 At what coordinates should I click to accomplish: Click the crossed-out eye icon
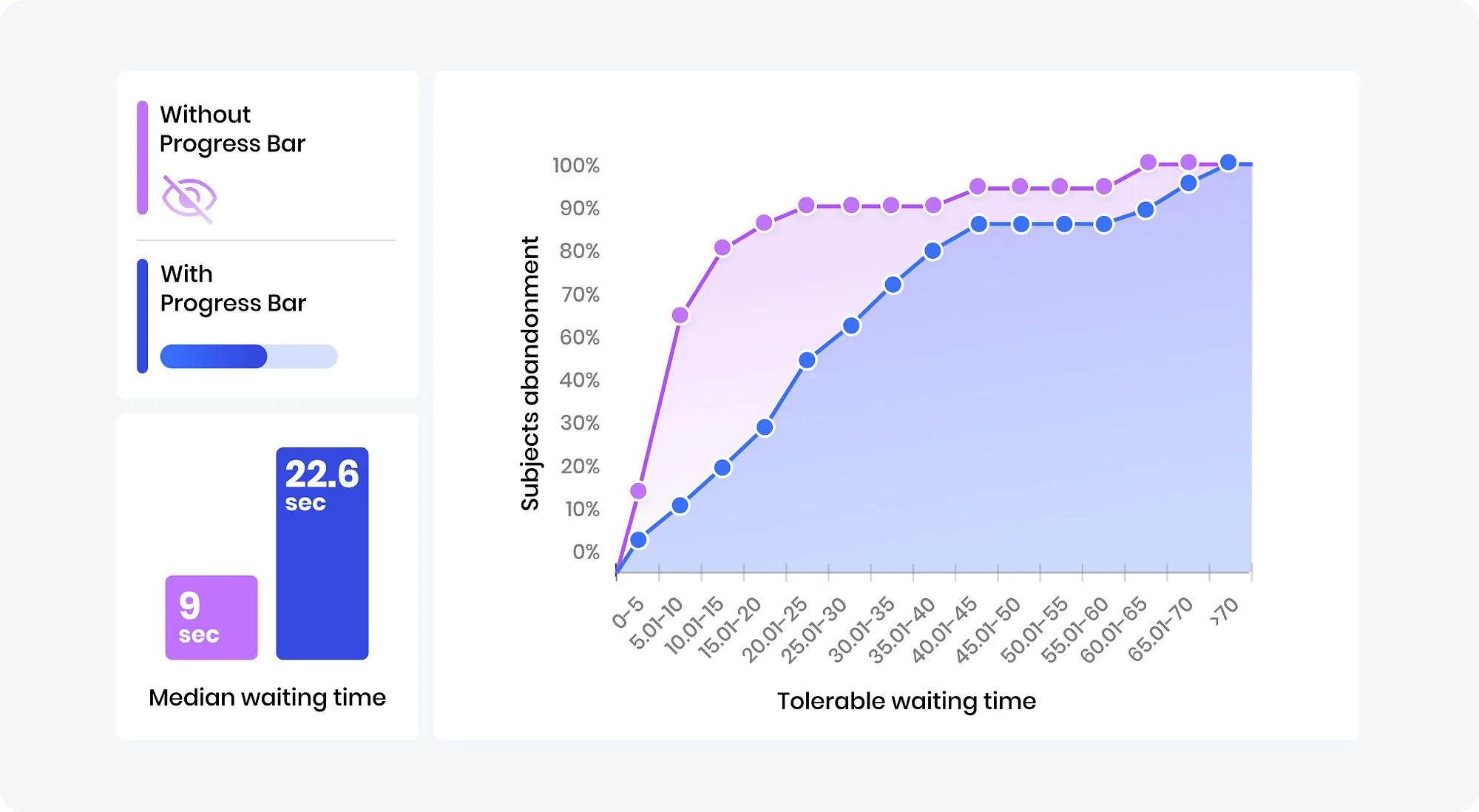click(x=189, y=199)
